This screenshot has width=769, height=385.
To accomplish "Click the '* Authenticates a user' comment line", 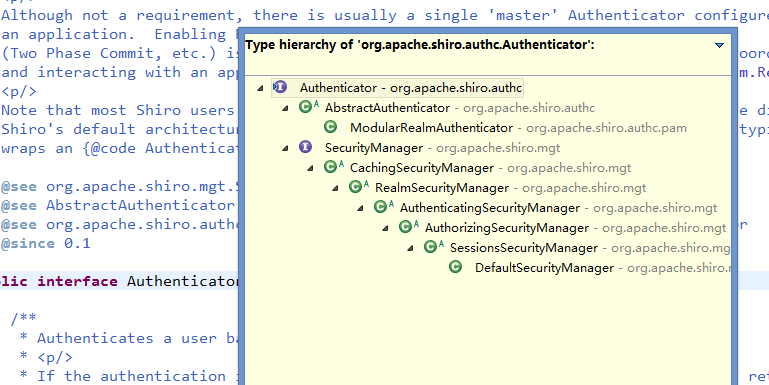I will click(x=128, y=338).
